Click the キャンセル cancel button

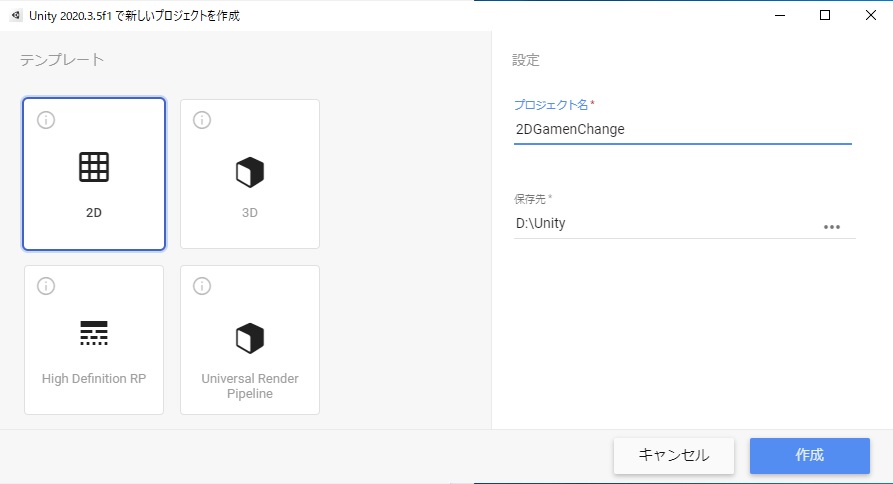[x=674, y=456]
